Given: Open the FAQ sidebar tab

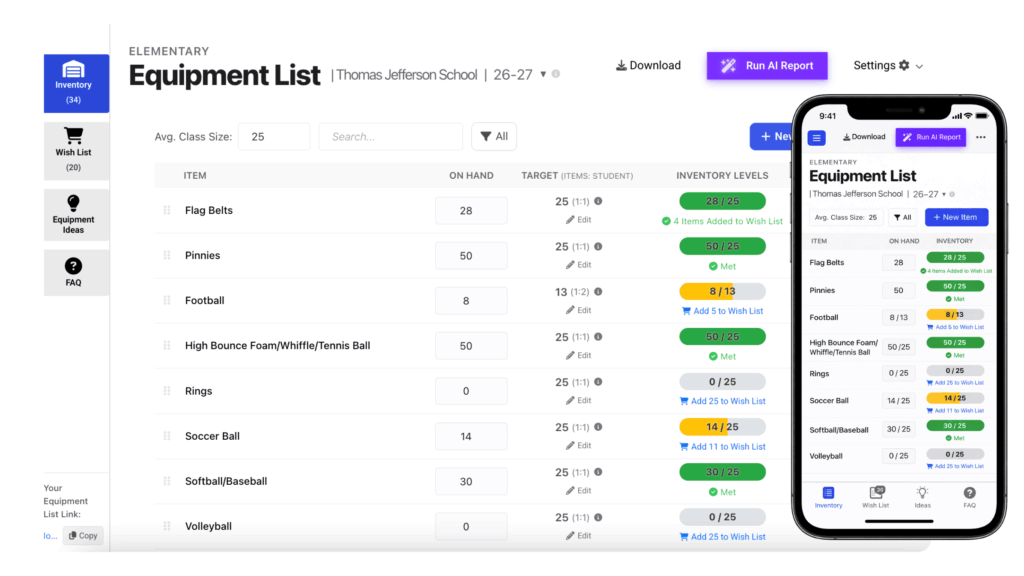Looking at the screenshot, I should pos(76,272).
